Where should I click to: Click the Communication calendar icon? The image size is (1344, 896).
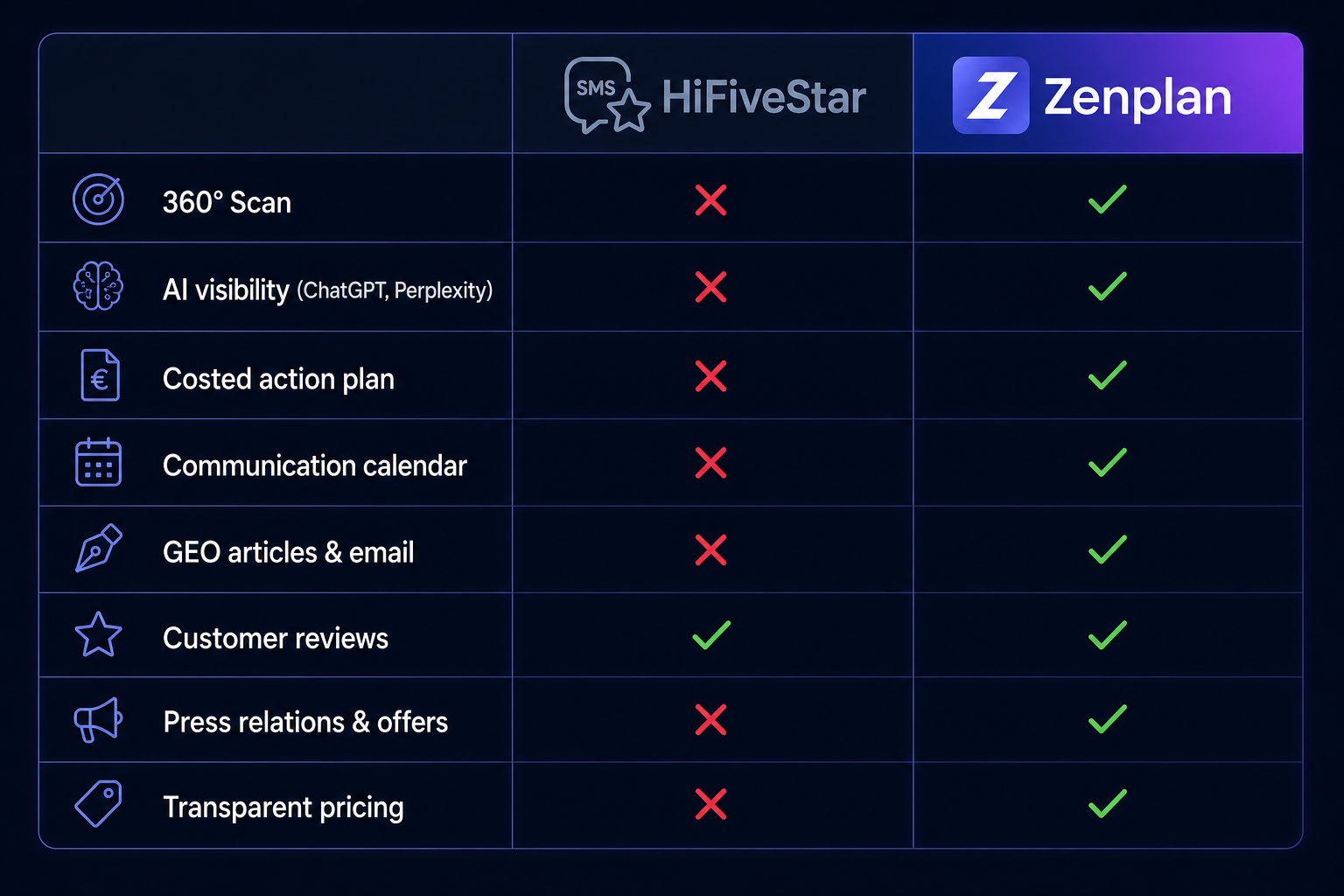coord(98,462)
